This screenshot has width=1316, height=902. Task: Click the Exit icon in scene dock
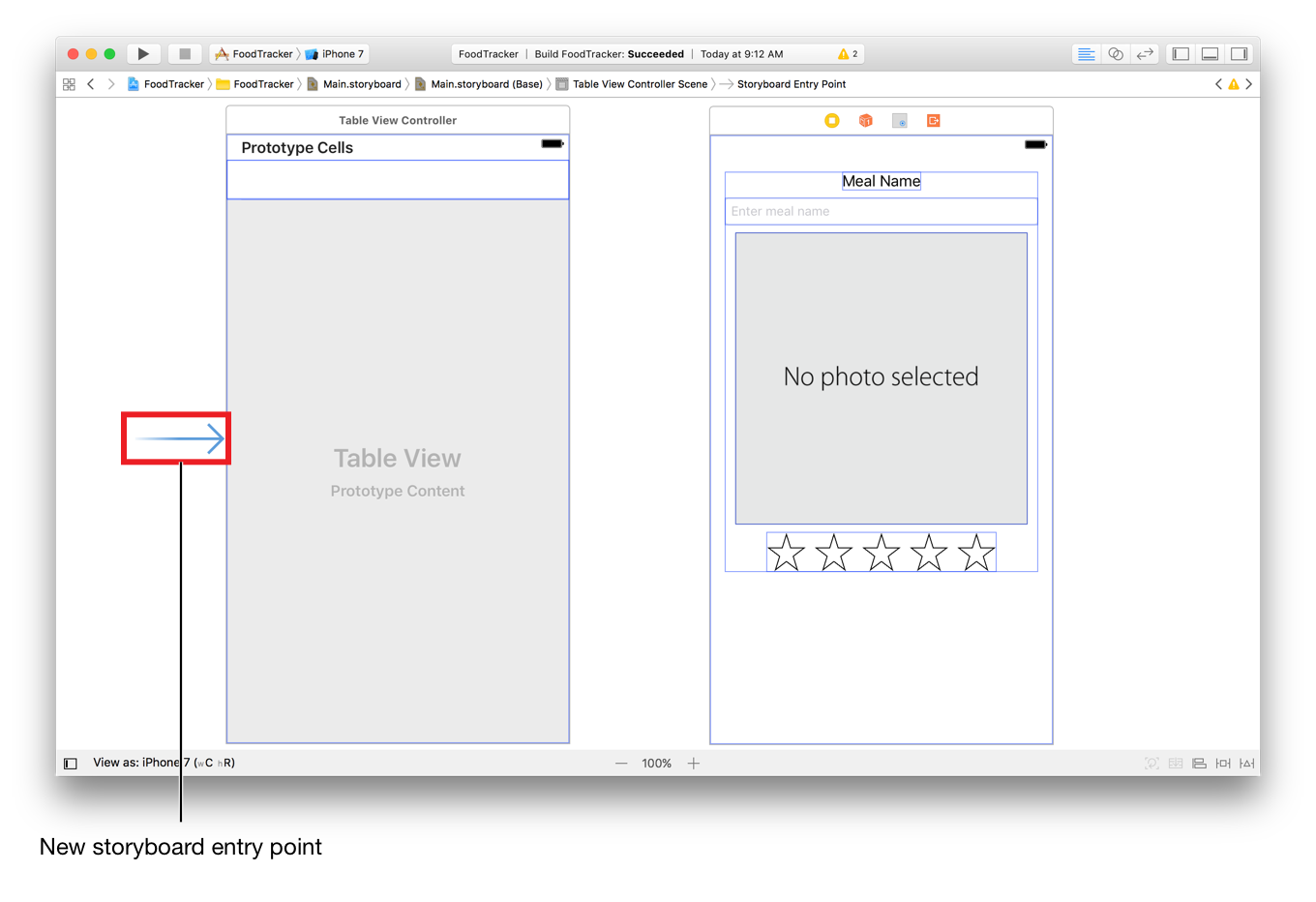tap(934, 120)
